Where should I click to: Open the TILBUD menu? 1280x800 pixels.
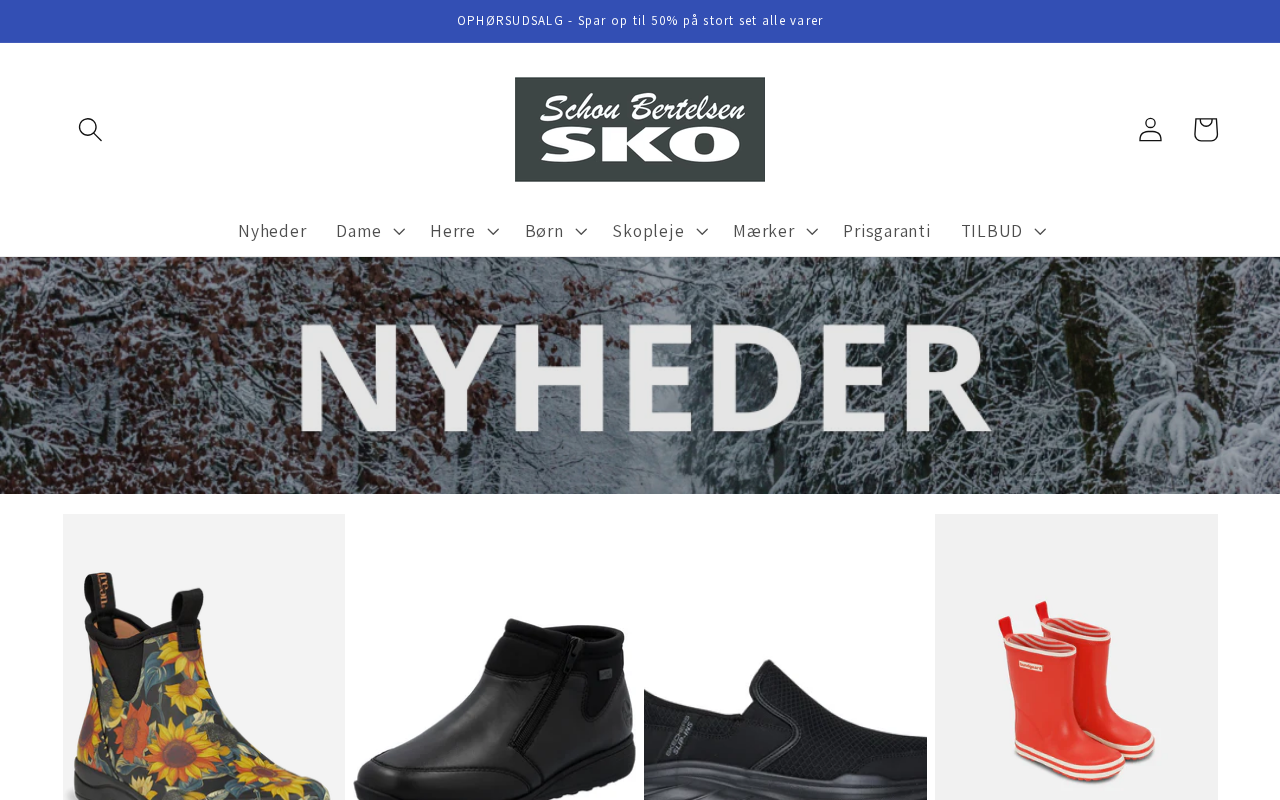coord(1003,231)
